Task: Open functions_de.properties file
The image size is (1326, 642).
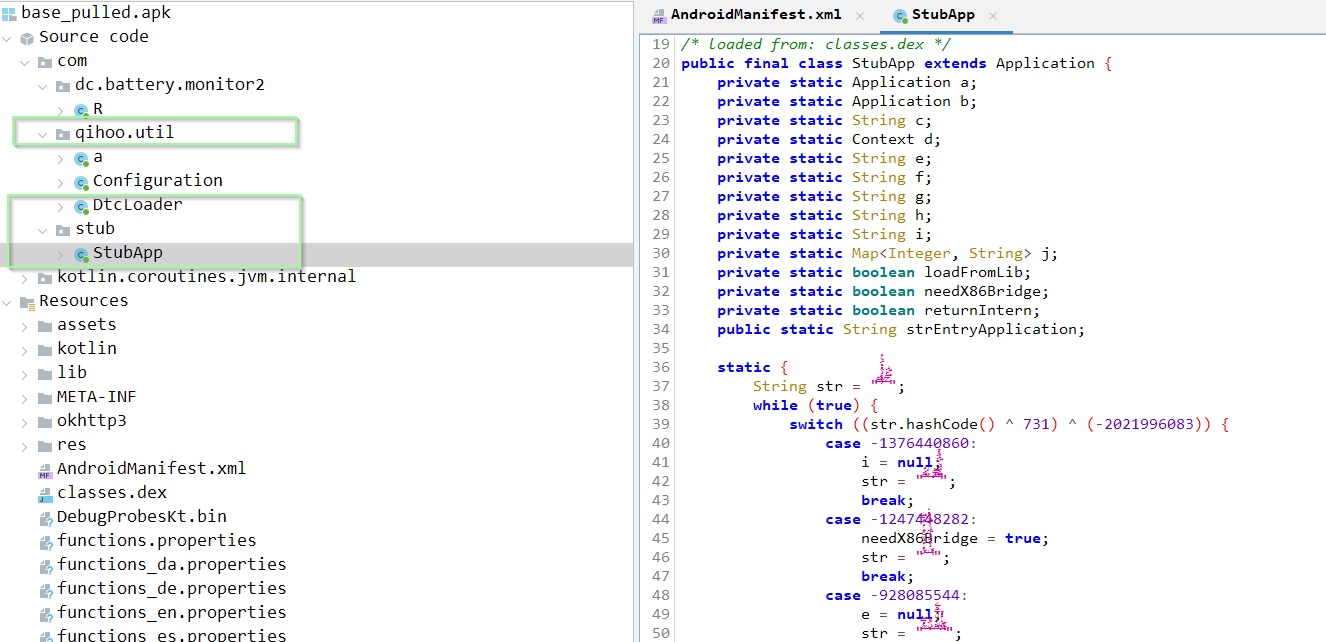Action: tap(172, 589)
